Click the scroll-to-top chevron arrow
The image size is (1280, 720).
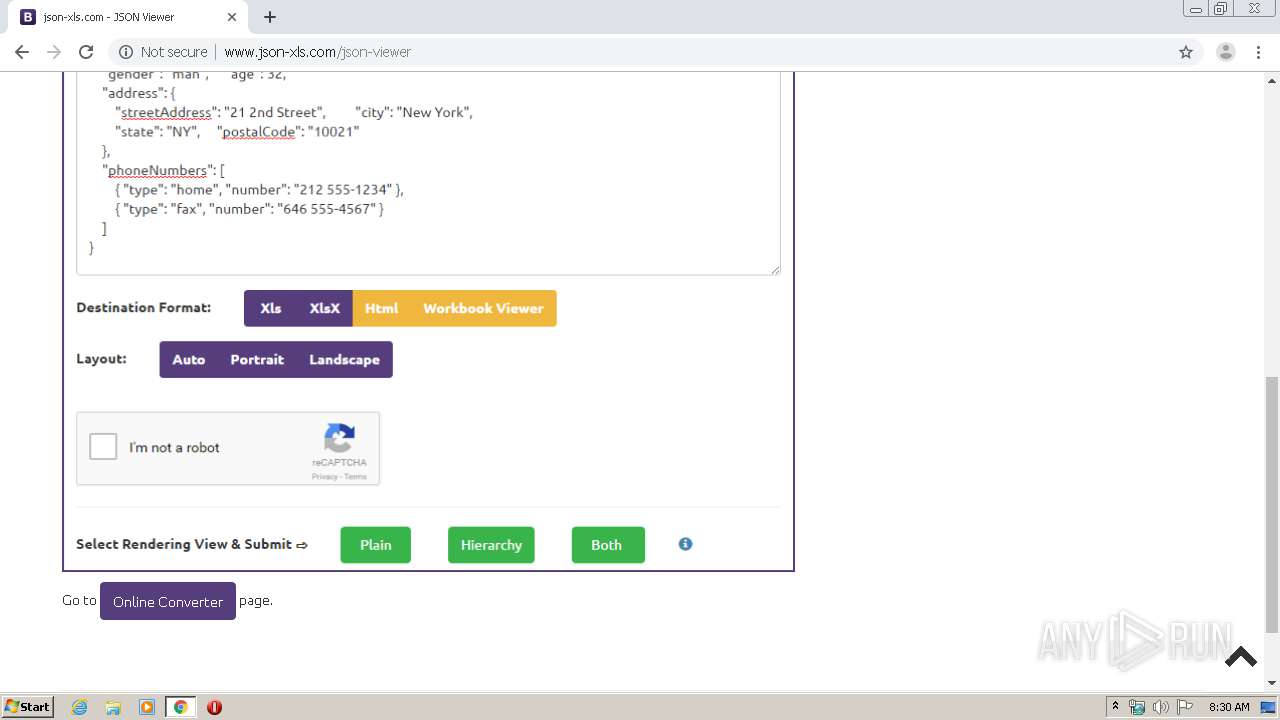1241,657
